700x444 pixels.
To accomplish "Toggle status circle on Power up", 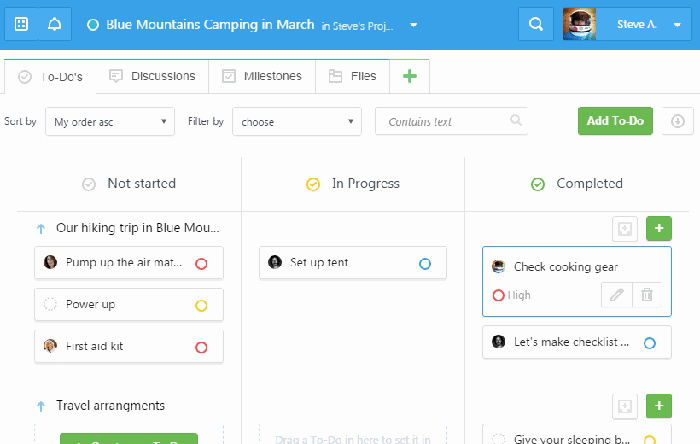I will click(201, 306).
